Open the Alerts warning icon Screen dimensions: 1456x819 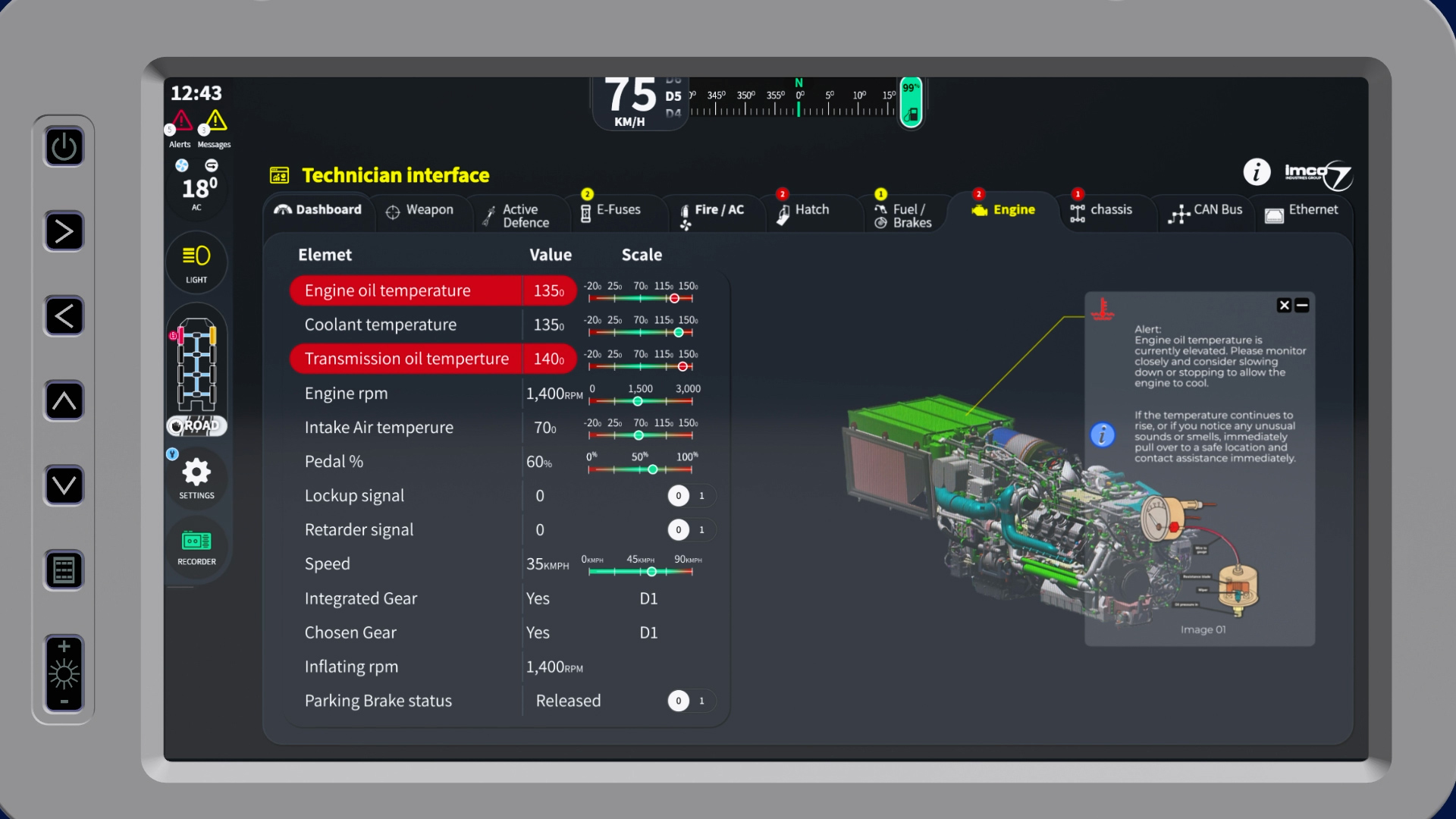pyautogui.click(x=181, y=121)
